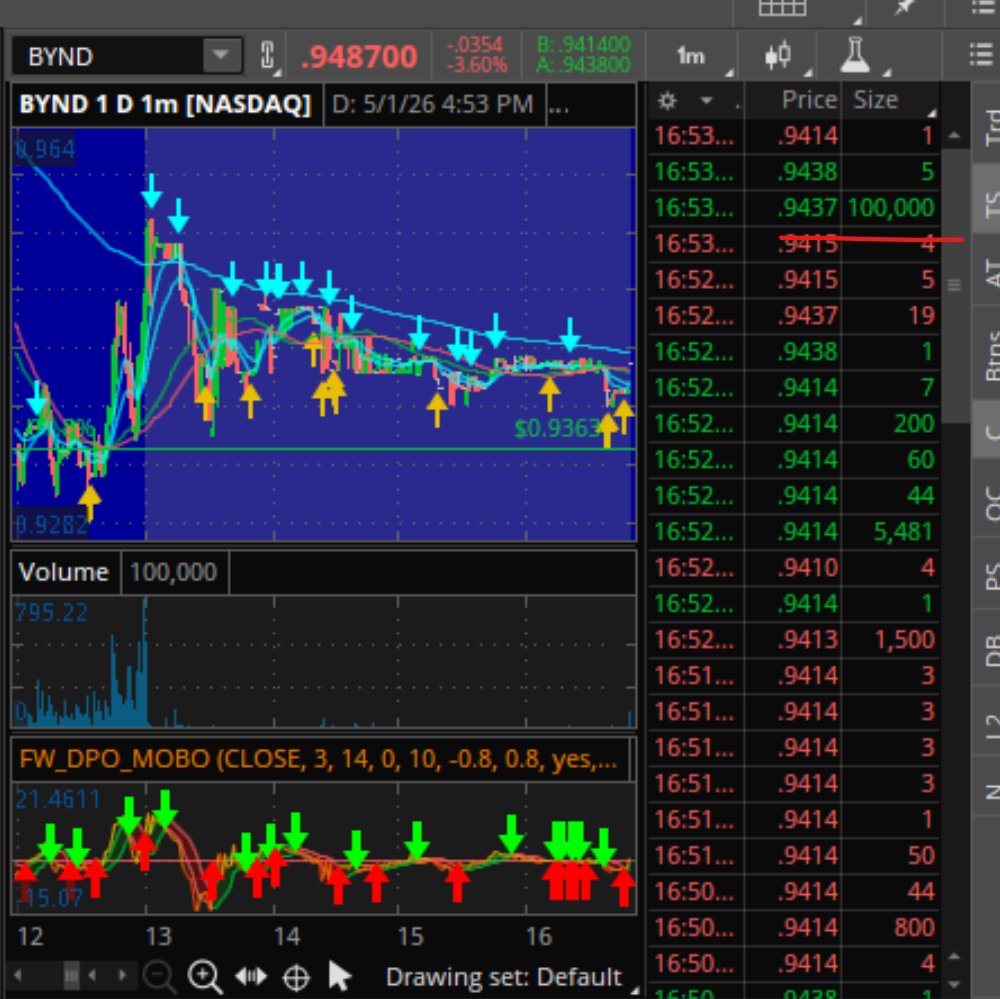The height and width of the screenshot is (999, 1000).
Task: Click the zoom out magnifier icon
Action: (x=159, y=977)
